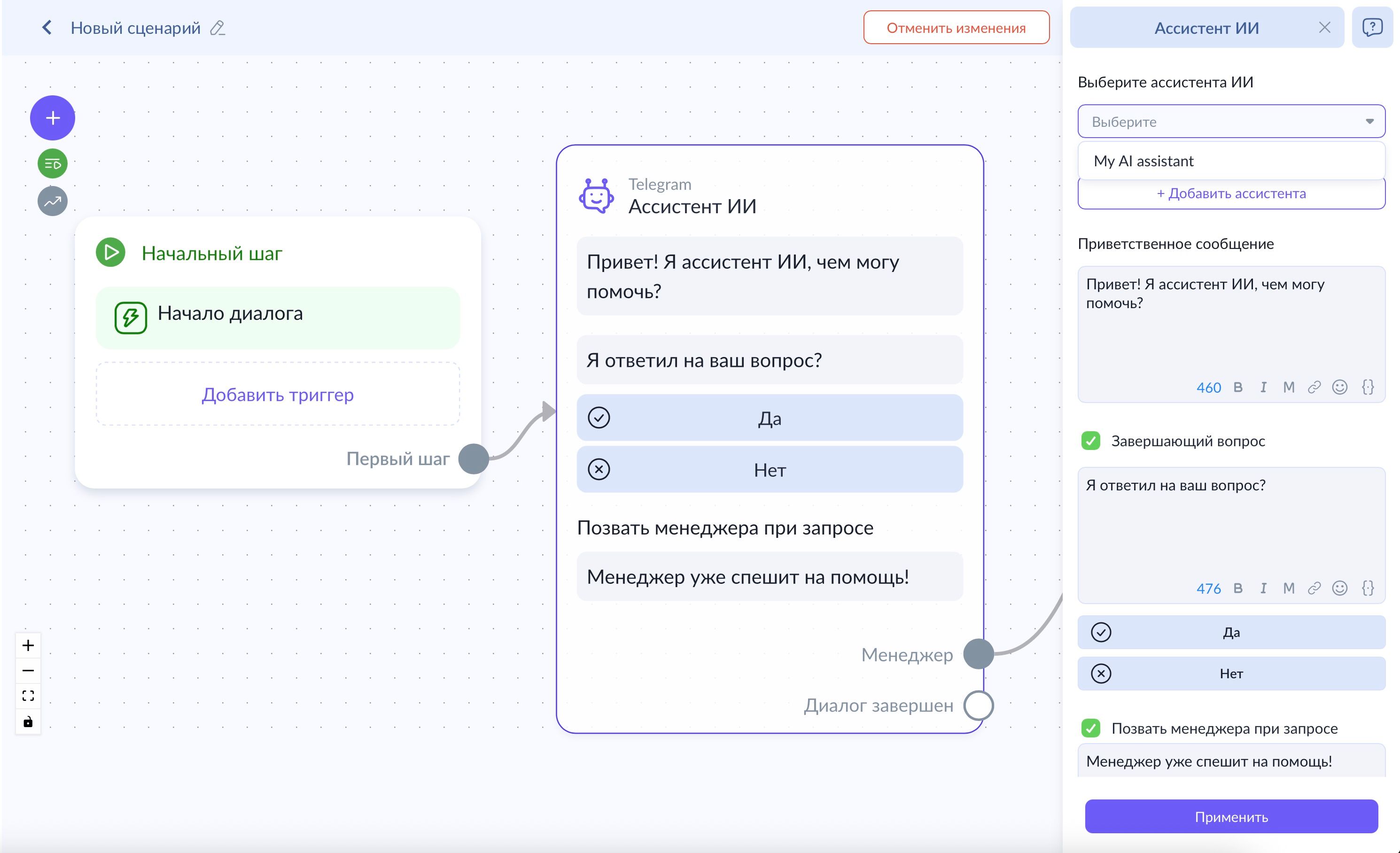Click the pencil icon to rename scenario

[x=218, y=28]
